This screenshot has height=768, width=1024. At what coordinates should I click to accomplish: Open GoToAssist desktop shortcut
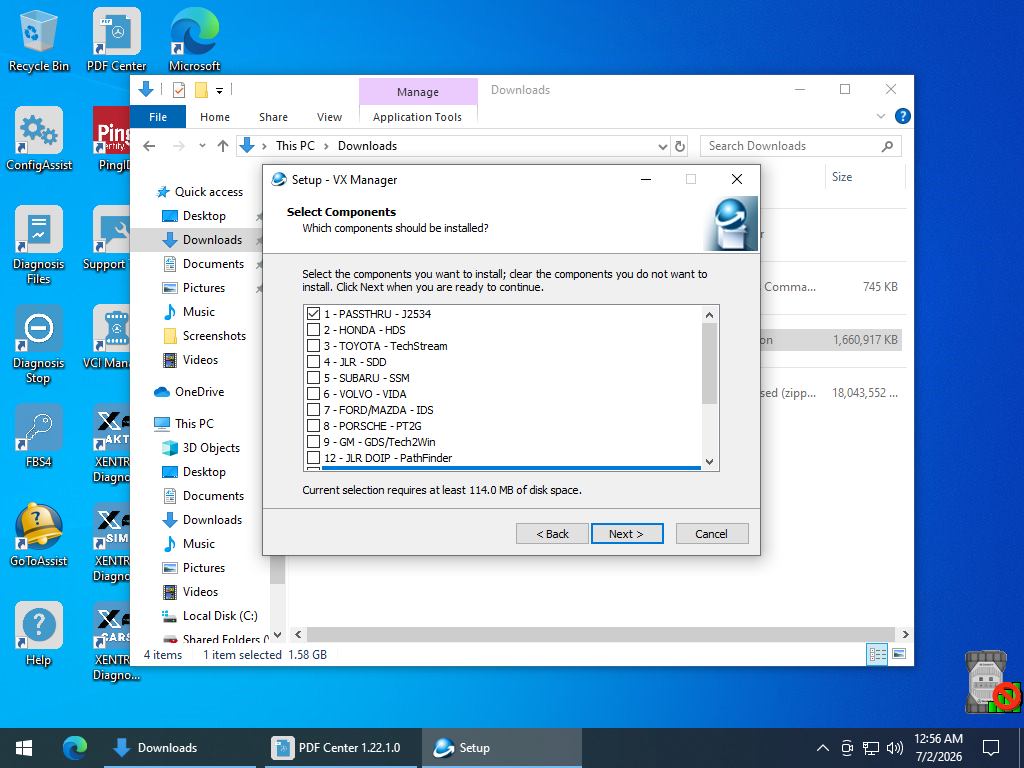[39, 535]
